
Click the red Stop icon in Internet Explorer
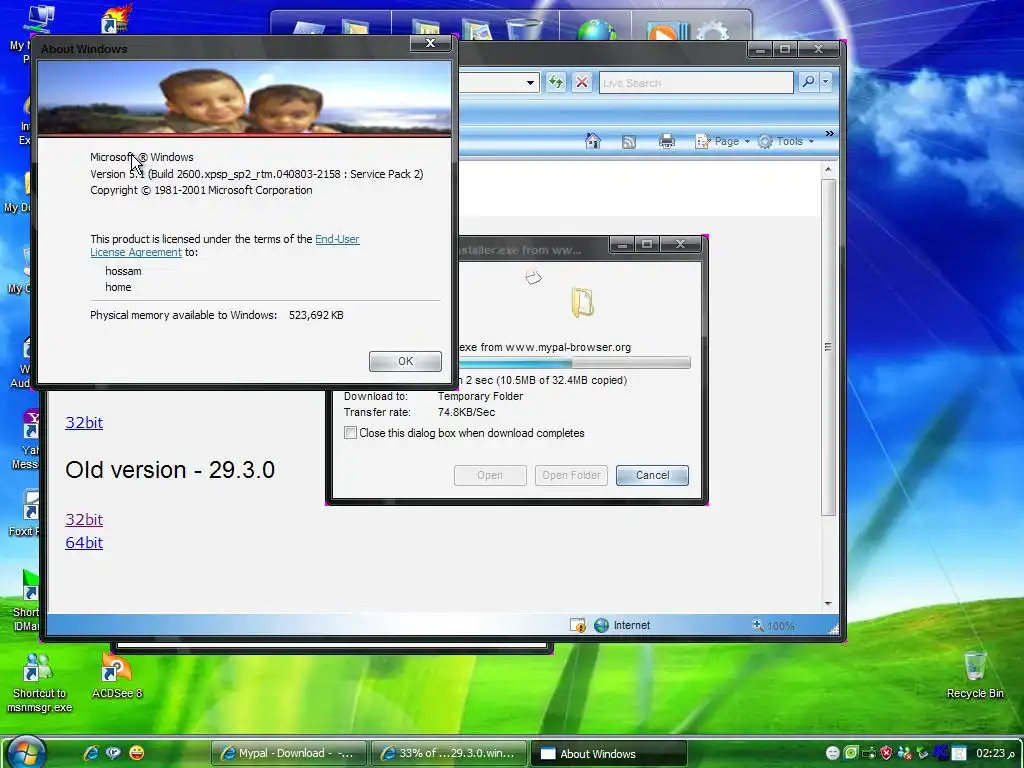(582, 82)
